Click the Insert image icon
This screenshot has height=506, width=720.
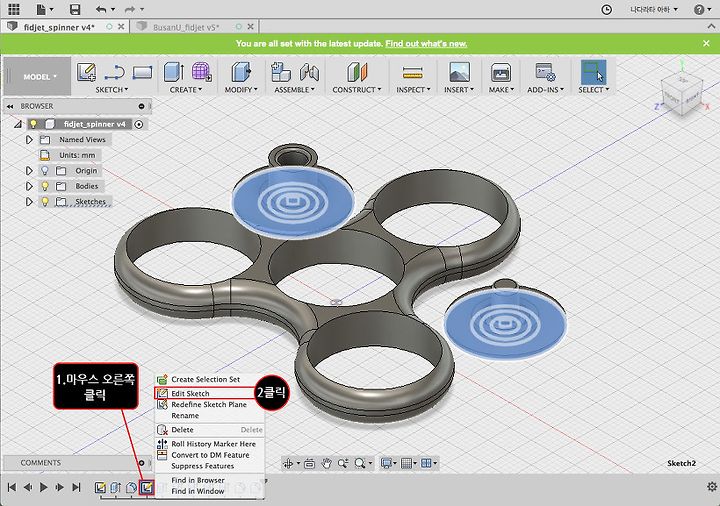(459, 72)
